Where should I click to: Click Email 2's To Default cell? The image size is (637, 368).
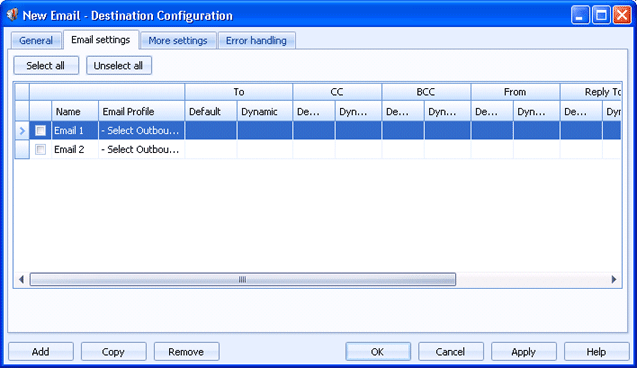211,149
